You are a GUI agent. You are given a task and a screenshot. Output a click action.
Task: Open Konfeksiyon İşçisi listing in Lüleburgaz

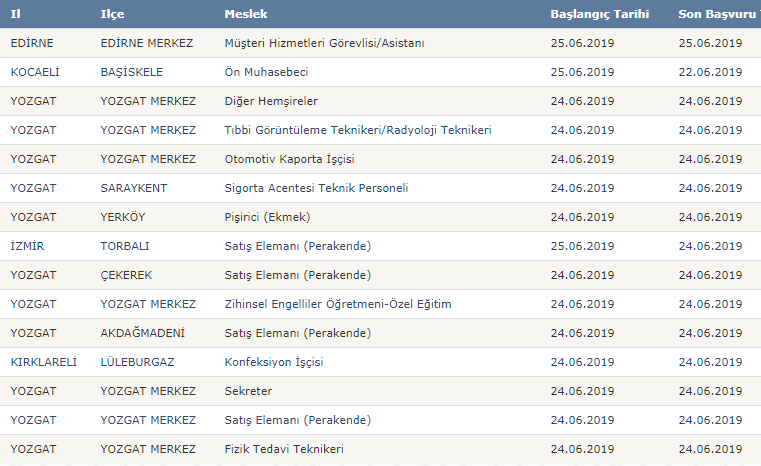pos(274,362)
